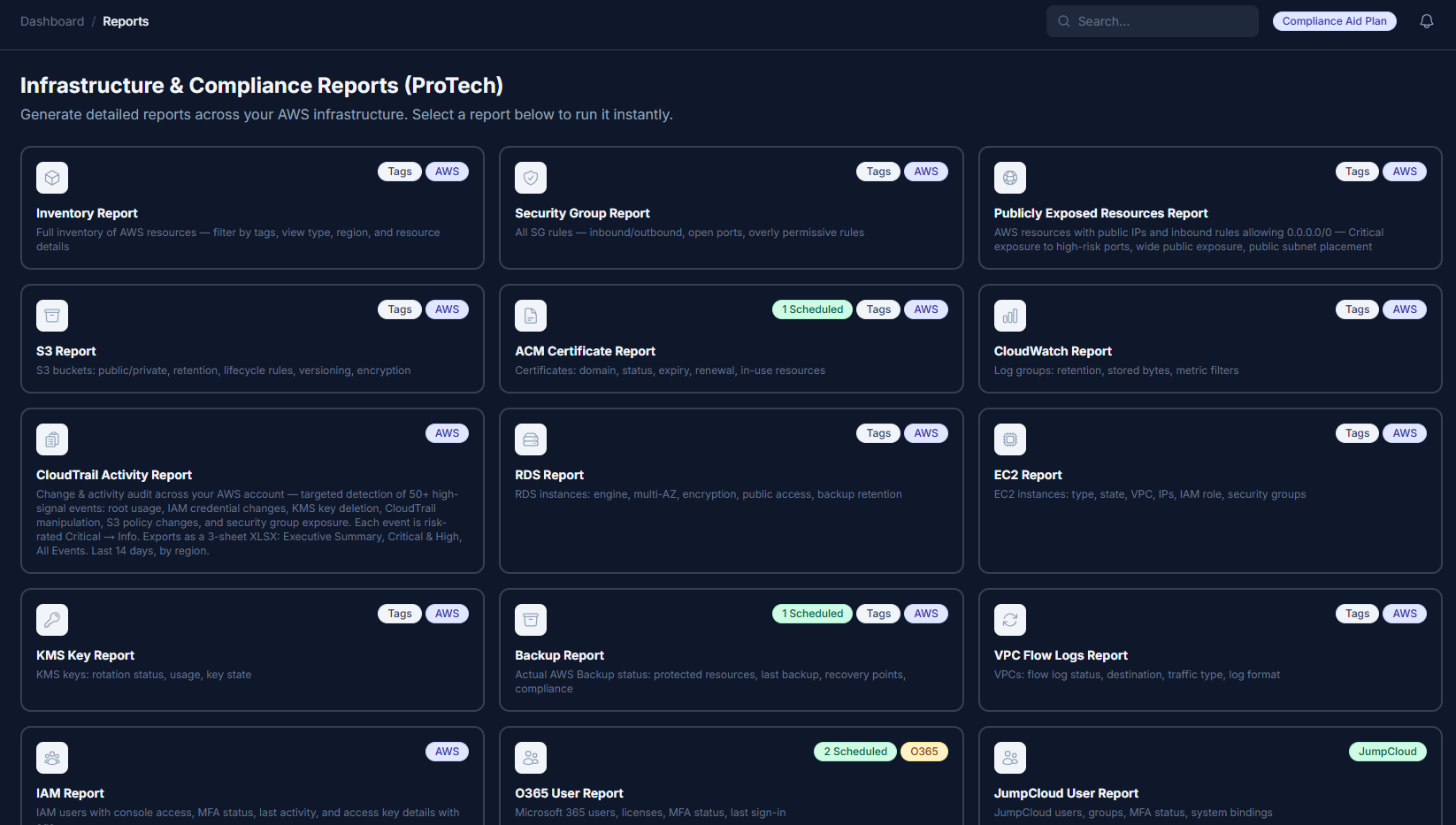Click the AWS badge on Inventory Report
The height and width of the screenshot is (825, 1456).
[x=447, y=172]
